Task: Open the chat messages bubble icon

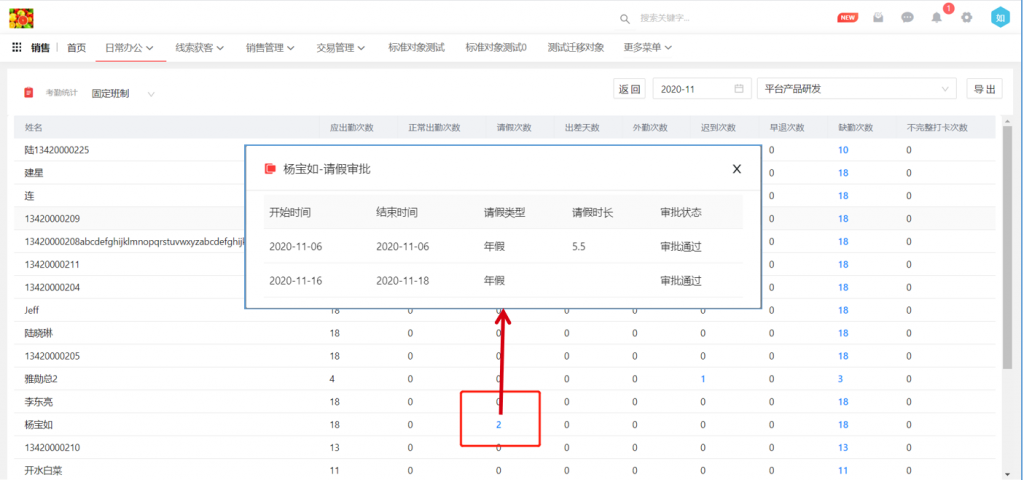Action: point(907,18)
